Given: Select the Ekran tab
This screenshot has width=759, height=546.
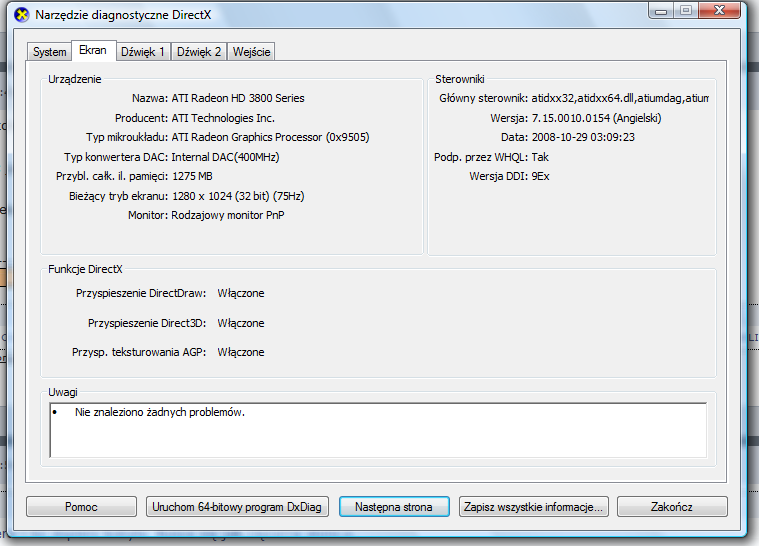Looking at the screenshot, I should (93, 51).
